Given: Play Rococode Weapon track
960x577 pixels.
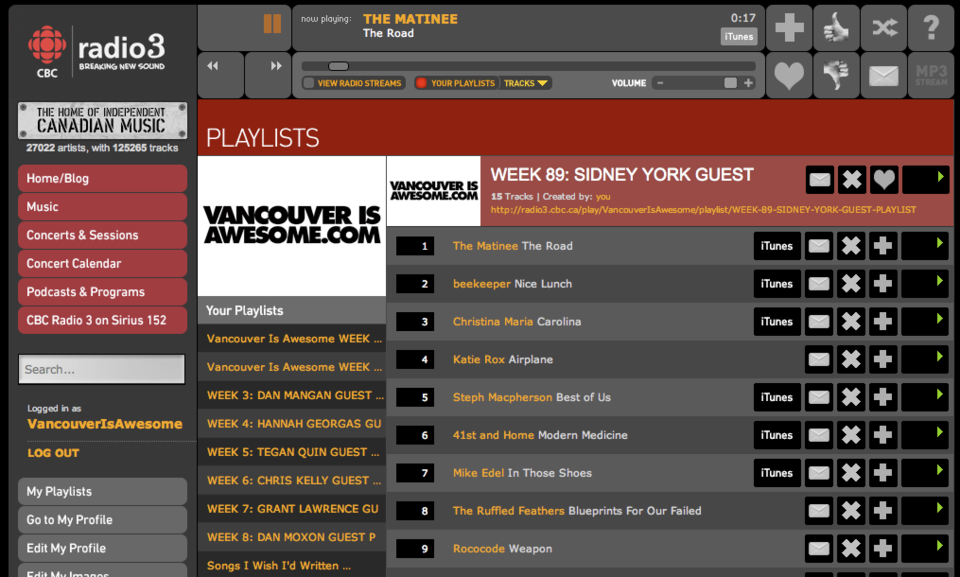Looking at the screenshot, I should coord(925,549).
